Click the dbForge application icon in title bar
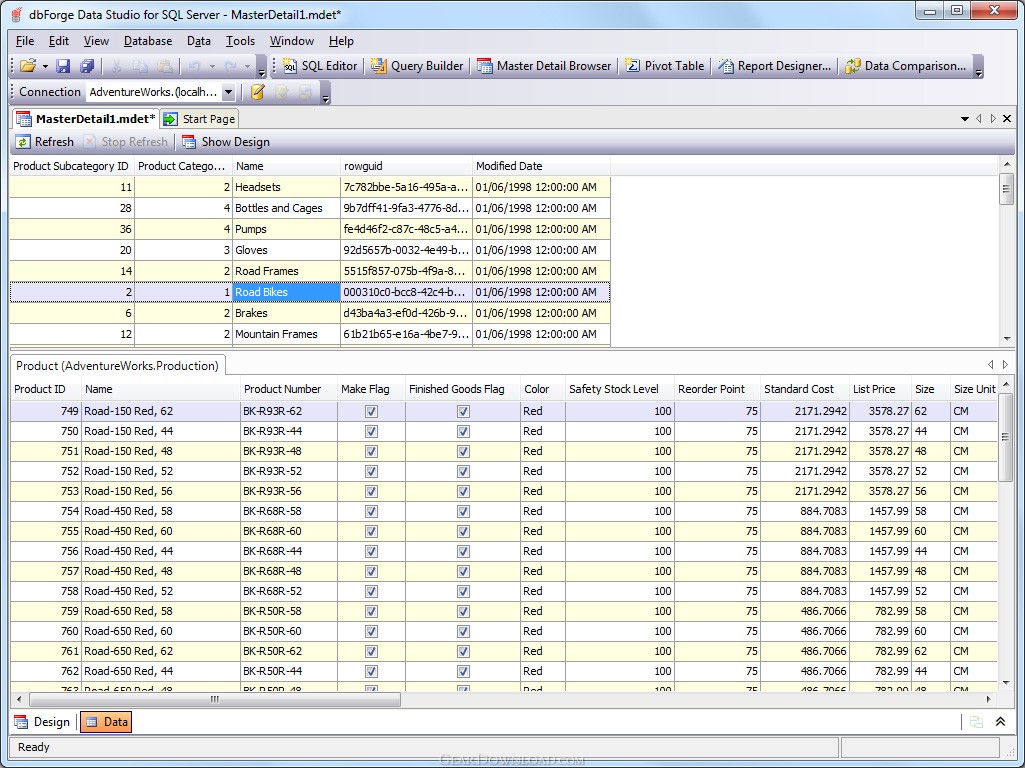1025x768 pixels. [x=16, y=14]
